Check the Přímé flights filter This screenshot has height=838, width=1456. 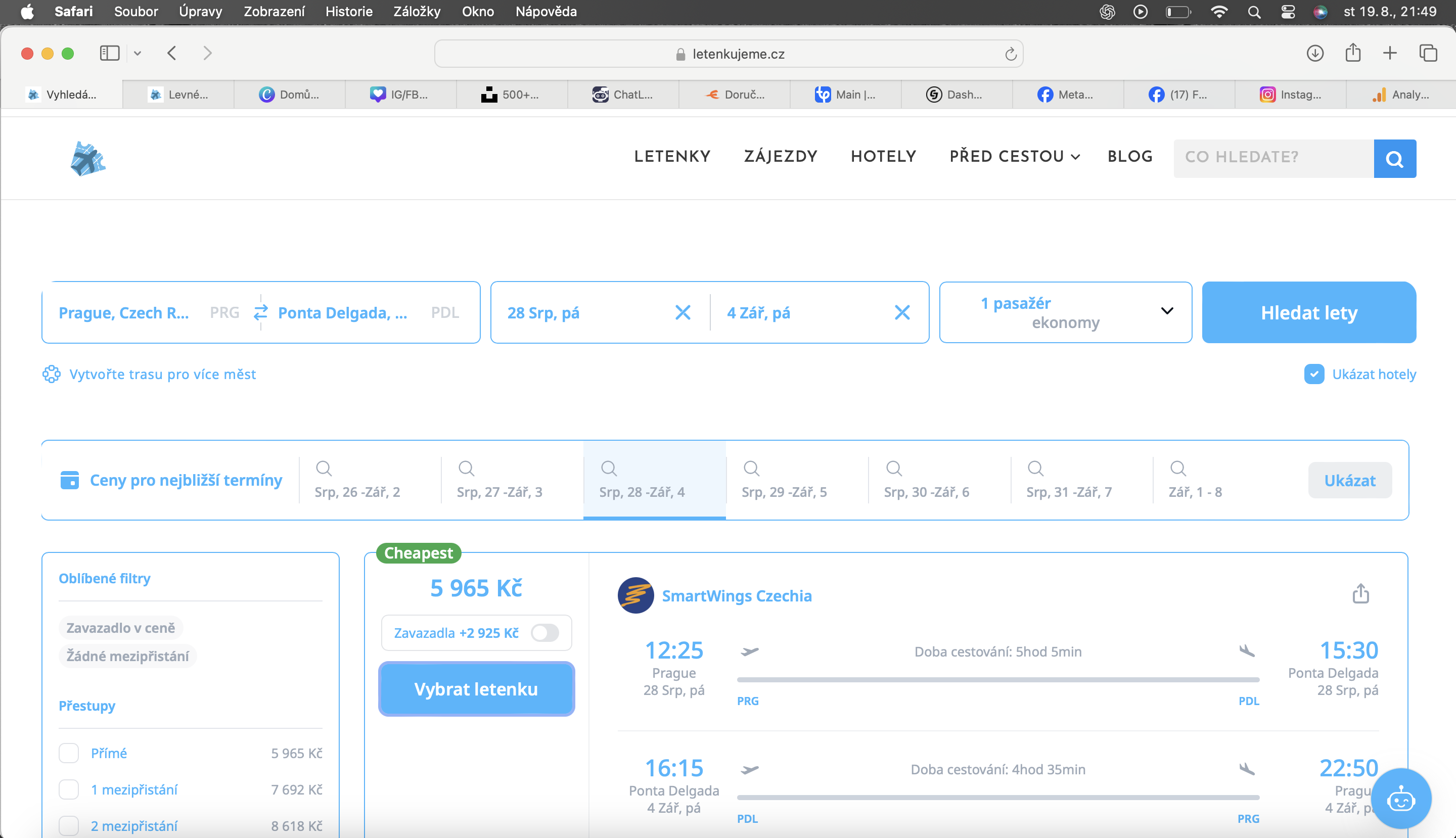click(x=69, y=753)
